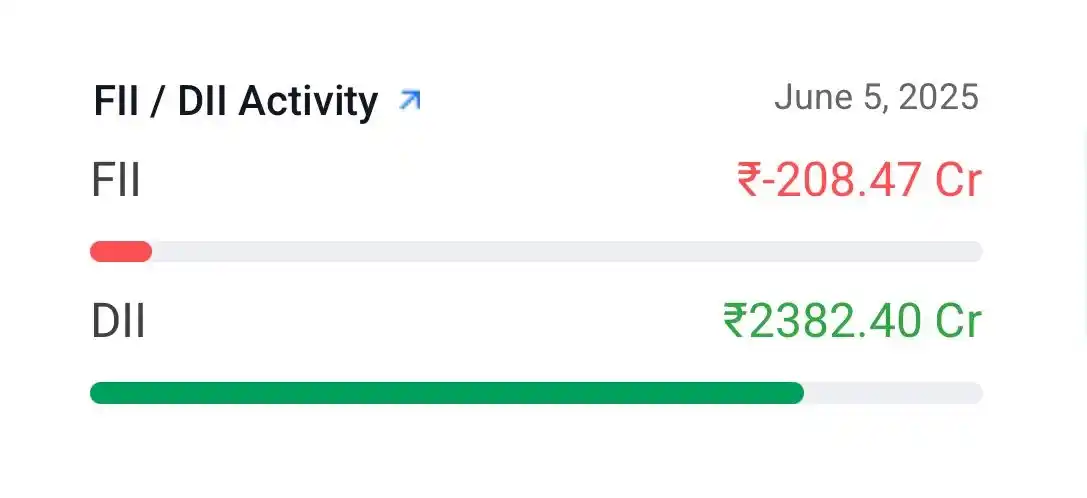Click the red filled FII bar segment
1087x498 pixels.
(120, 252)
